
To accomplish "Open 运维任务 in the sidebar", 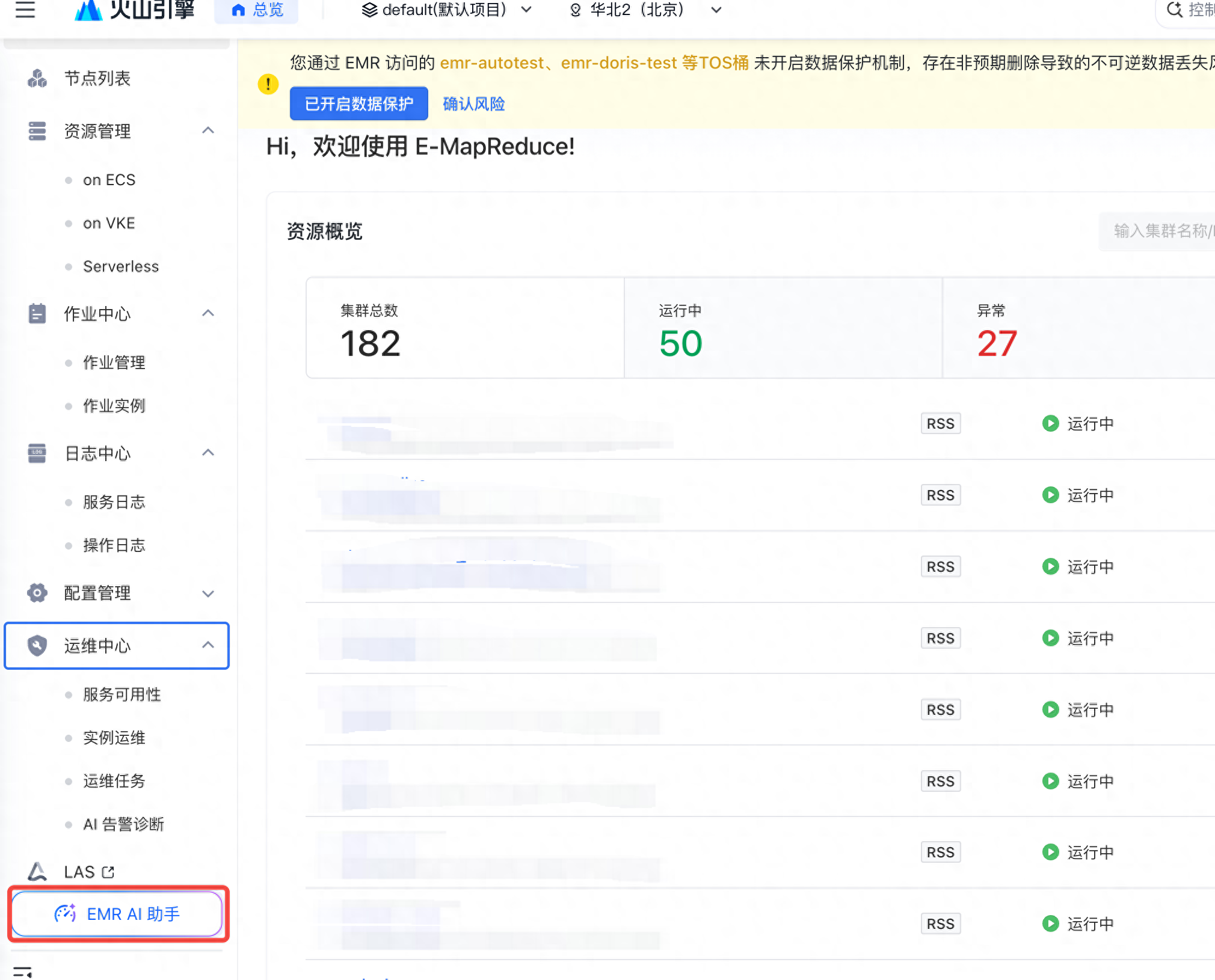I will tap(114, 781).
